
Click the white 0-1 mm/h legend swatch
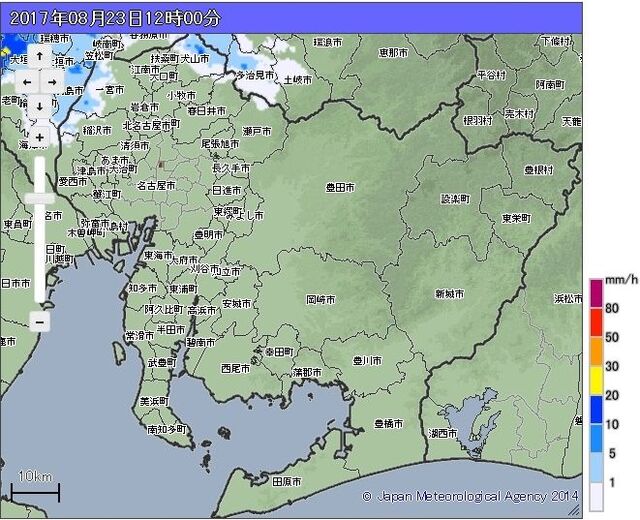[x=596, y=496]
